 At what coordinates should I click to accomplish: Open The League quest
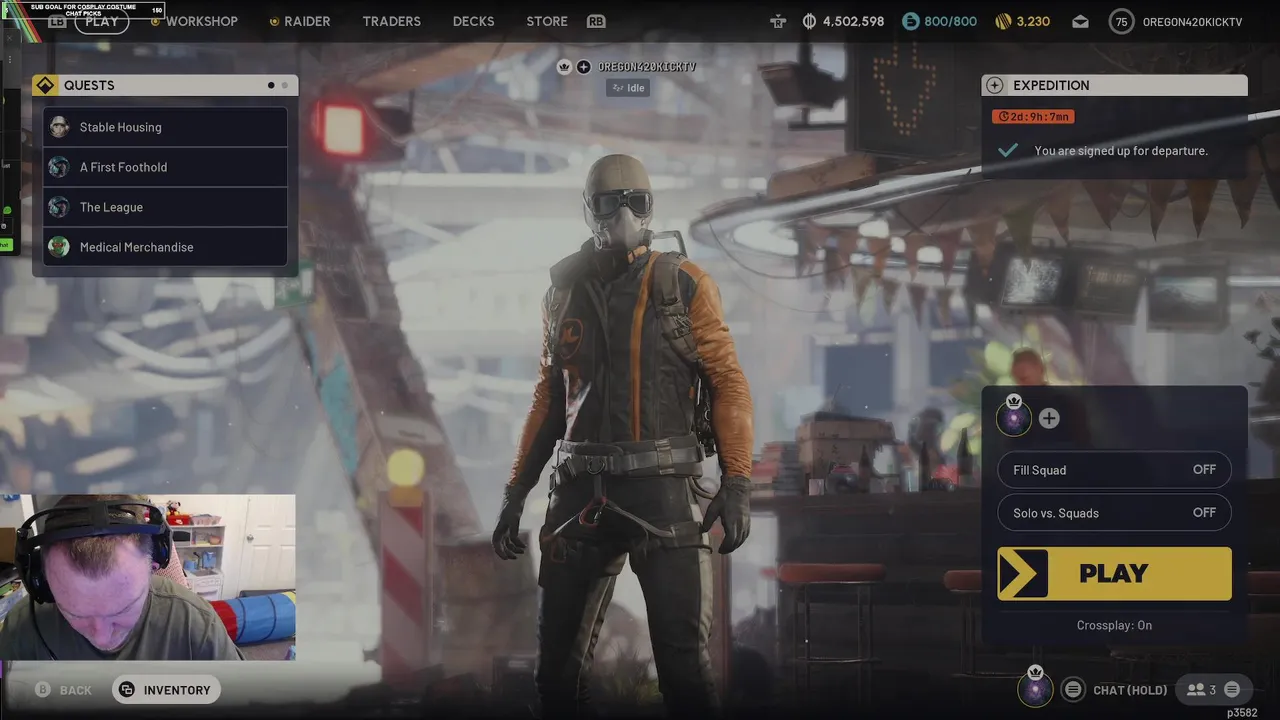click(x=165, y=207)
